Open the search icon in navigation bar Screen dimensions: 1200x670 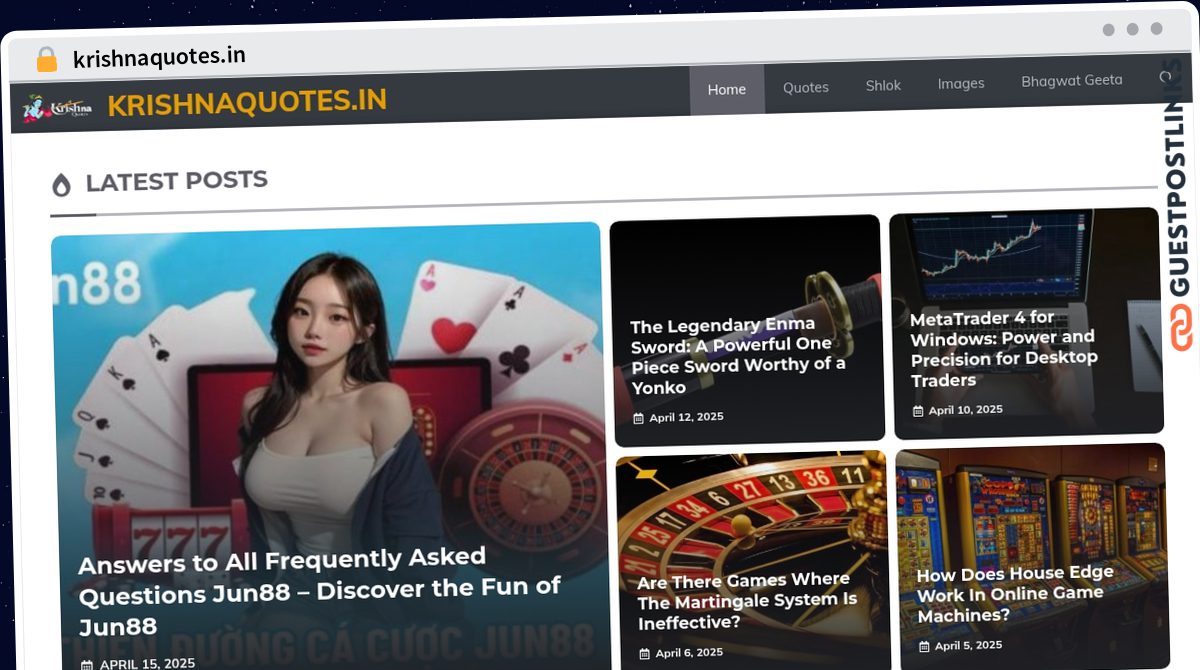(1166, 77)
